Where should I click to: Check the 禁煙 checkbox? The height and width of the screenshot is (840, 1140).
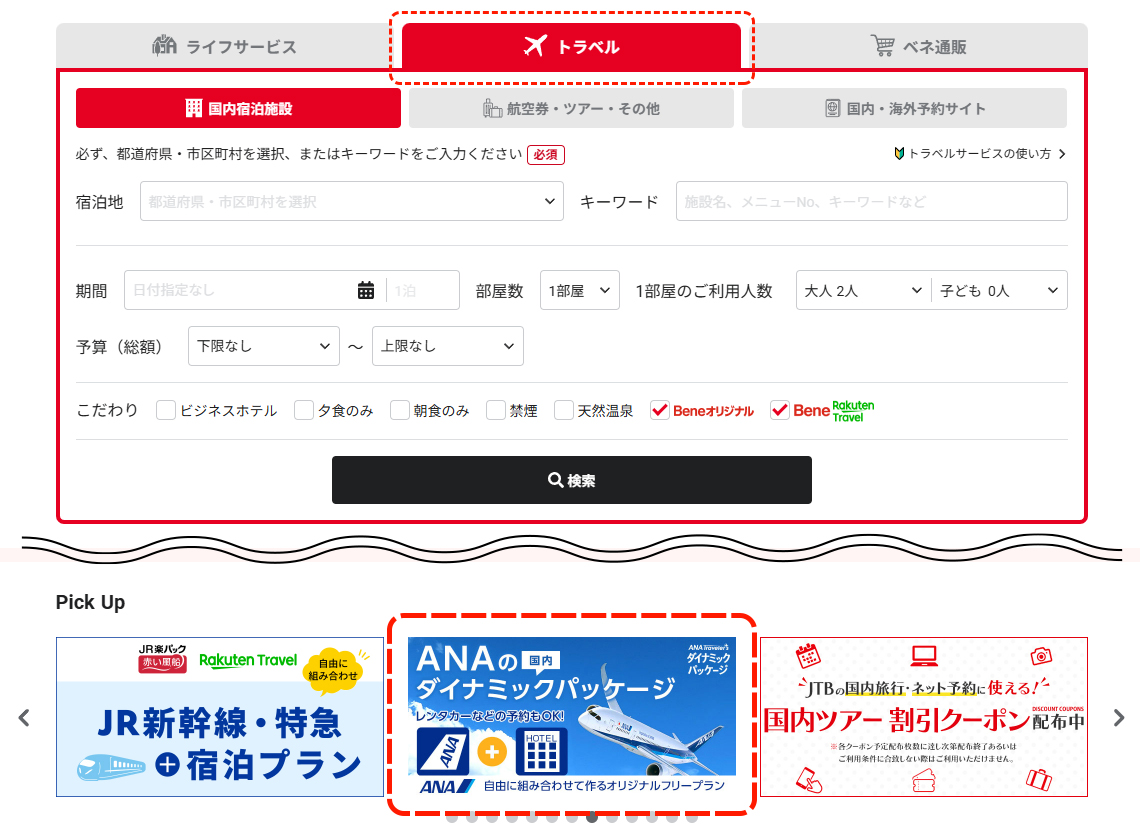pos(496,410)
